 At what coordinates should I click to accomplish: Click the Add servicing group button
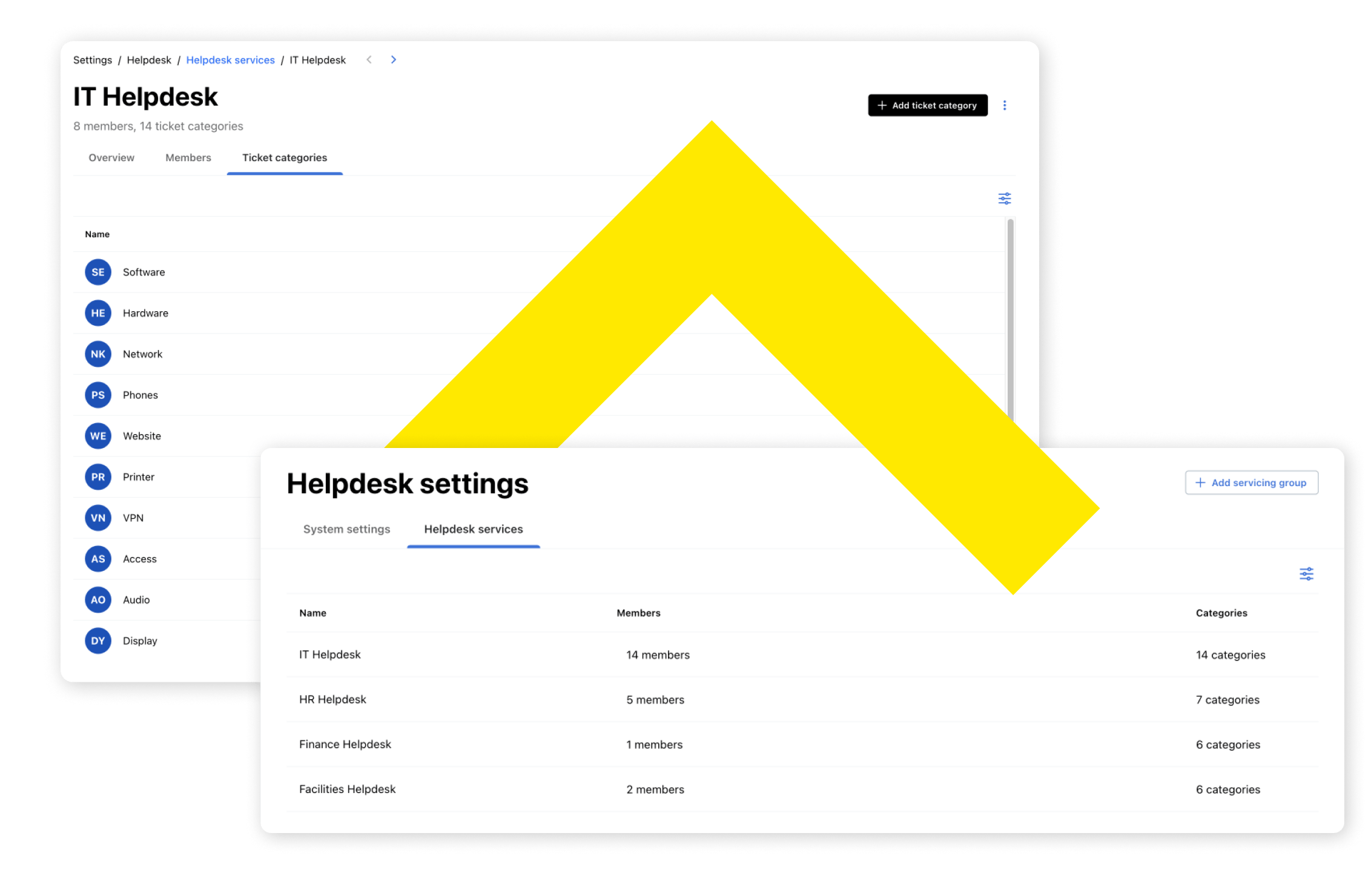pos(1251,483)
